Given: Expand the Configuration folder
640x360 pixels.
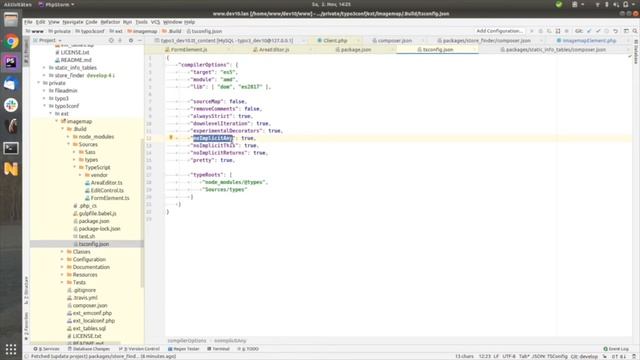Looking at the screenshot, I should click(62, 260).
